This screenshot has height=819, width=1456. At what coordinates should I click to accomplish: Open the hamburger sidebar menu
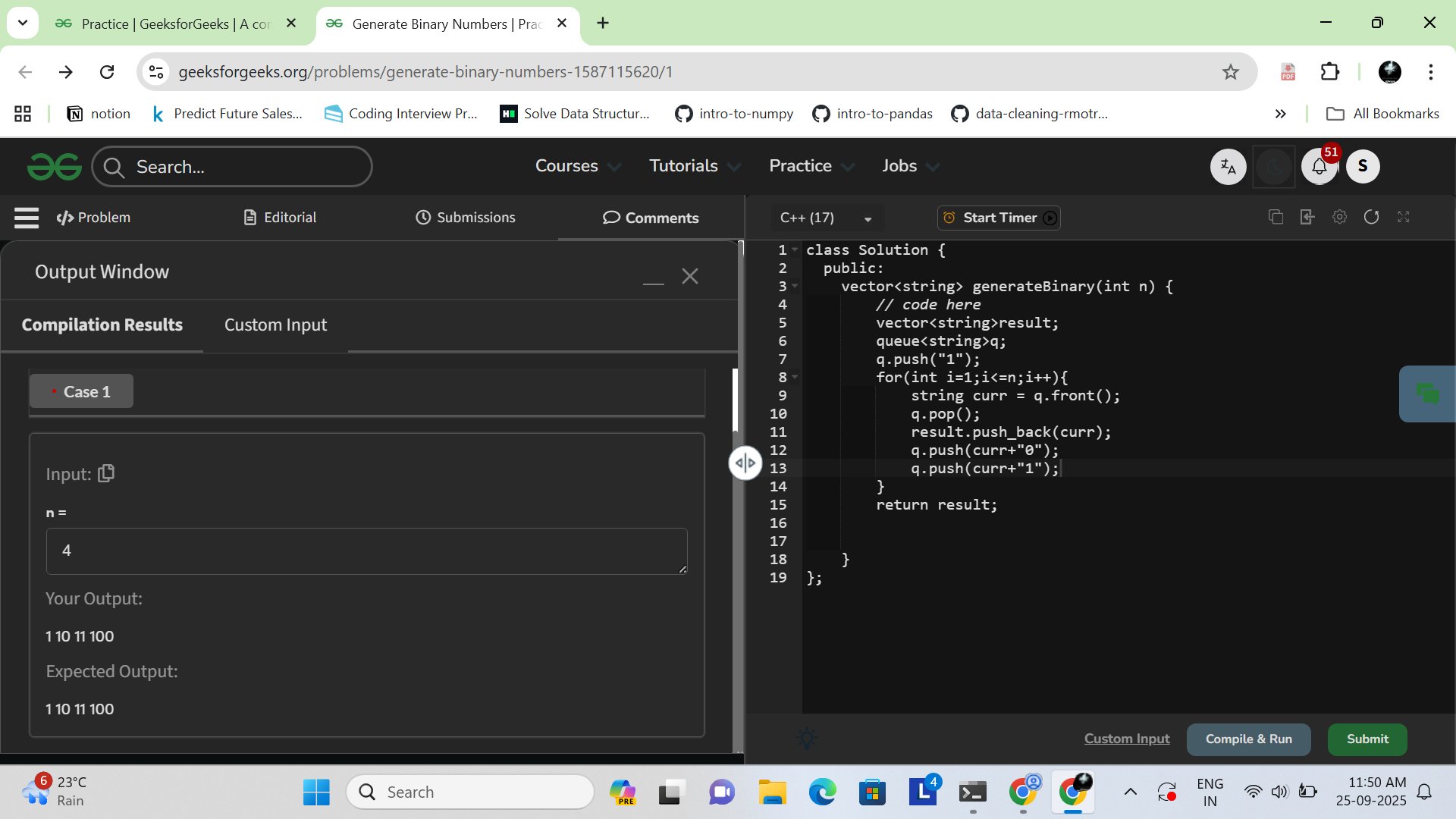click(27, 218)
